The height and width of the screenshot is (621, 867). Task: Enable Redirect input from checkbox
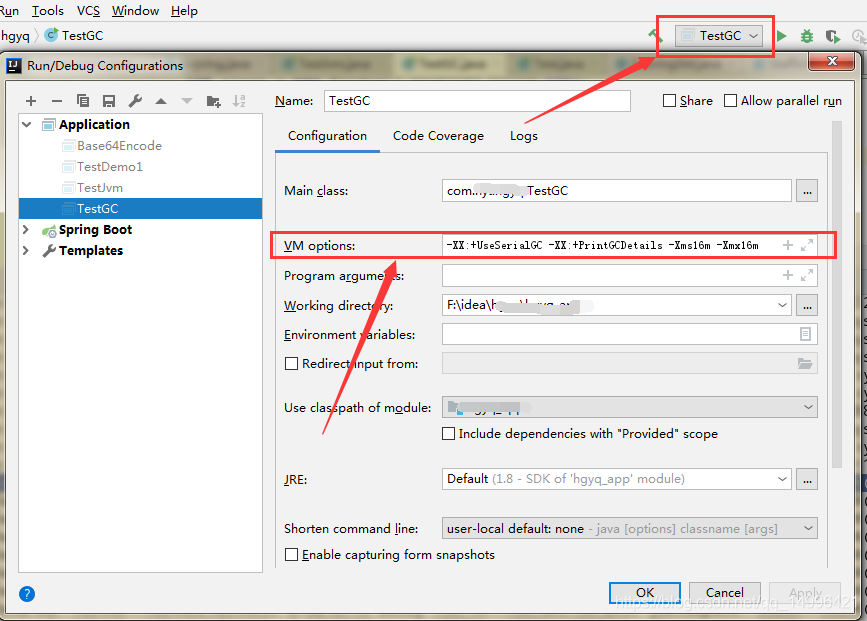click(x=291, y=364)
